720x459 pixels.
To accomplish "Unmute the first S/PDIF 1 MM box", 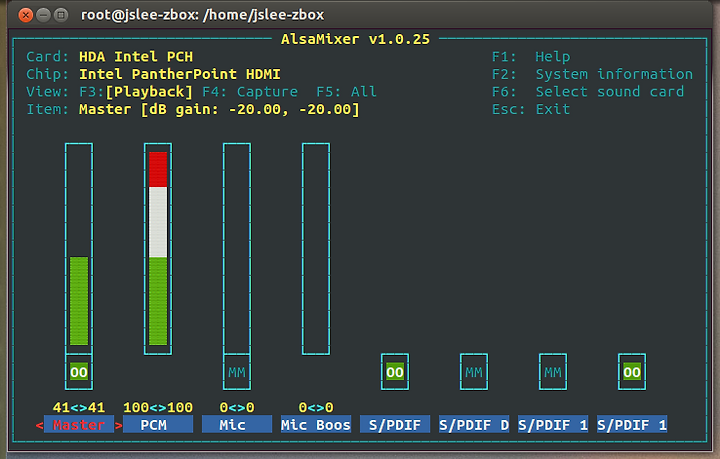I will point(553,372).
